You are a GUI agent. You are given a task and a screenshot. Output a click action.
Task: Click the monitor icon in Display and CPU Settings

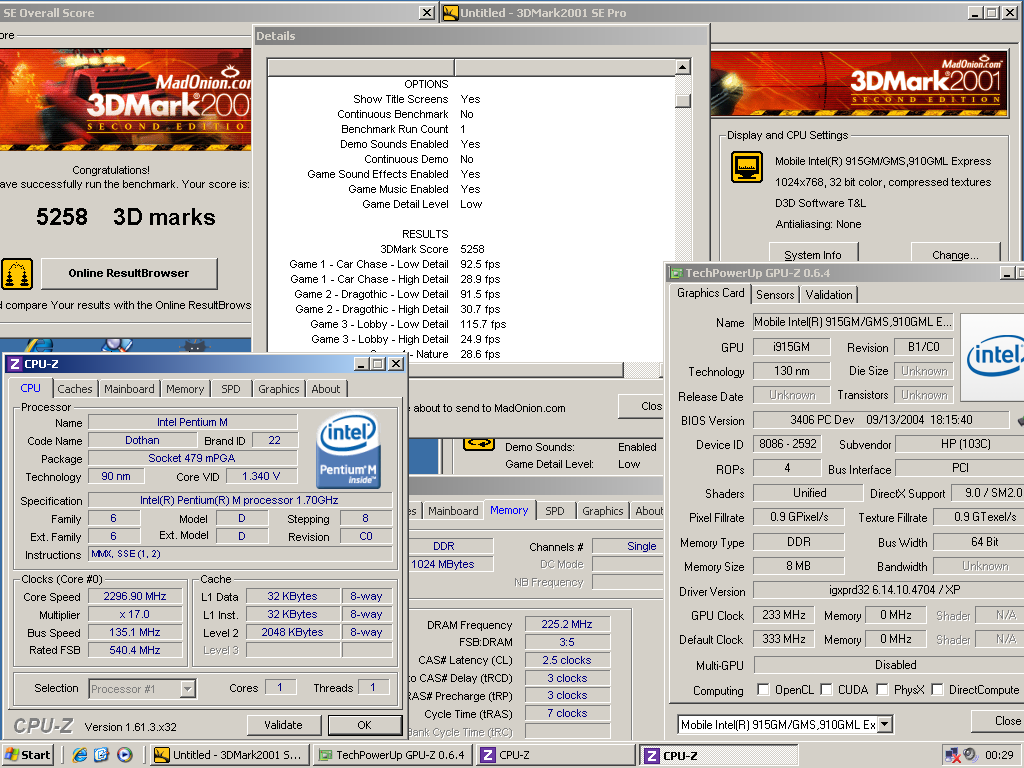746,168
